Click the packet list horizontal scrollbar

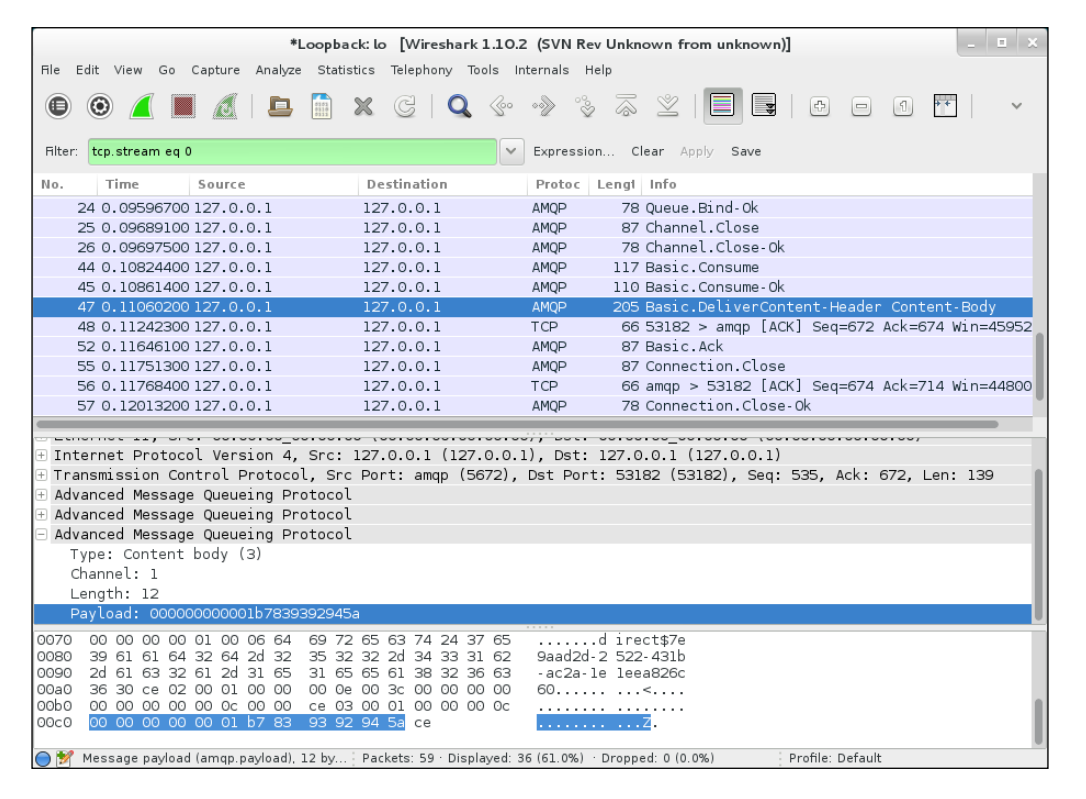(517, 424)
